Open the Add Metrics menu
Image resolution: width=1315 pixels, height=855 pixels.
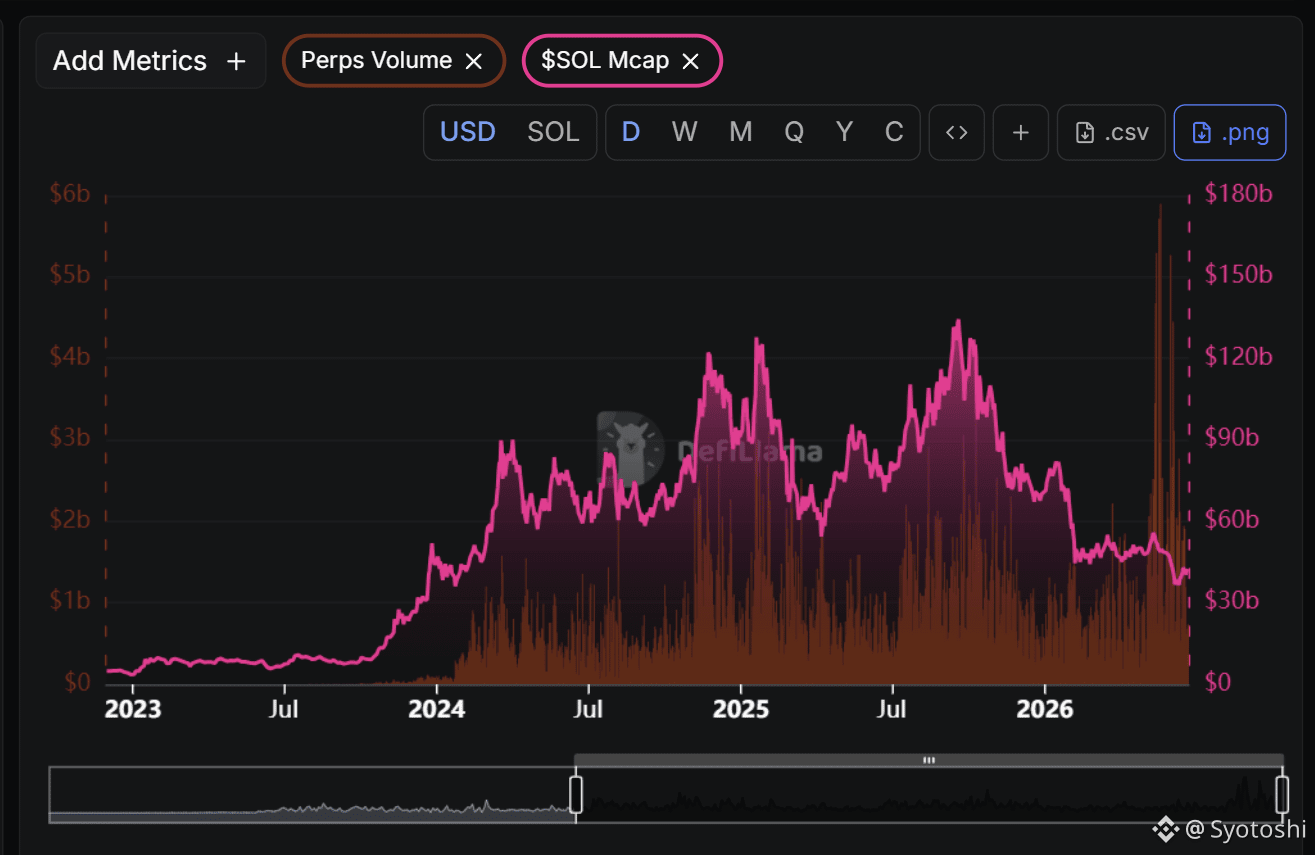click(150, 61)
